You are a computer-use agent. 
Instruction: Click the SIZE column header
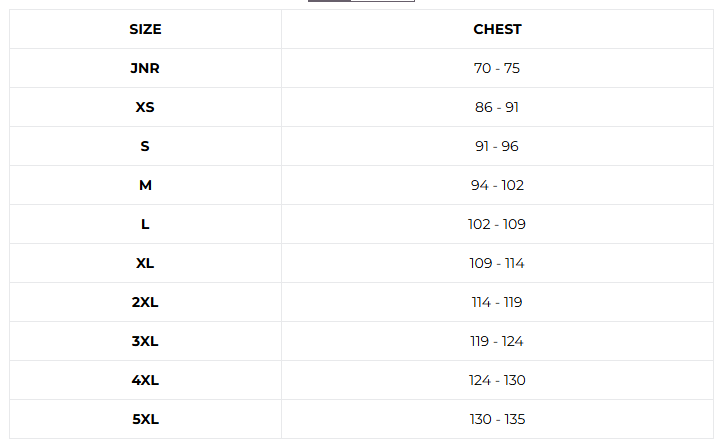tap(145, 29)
